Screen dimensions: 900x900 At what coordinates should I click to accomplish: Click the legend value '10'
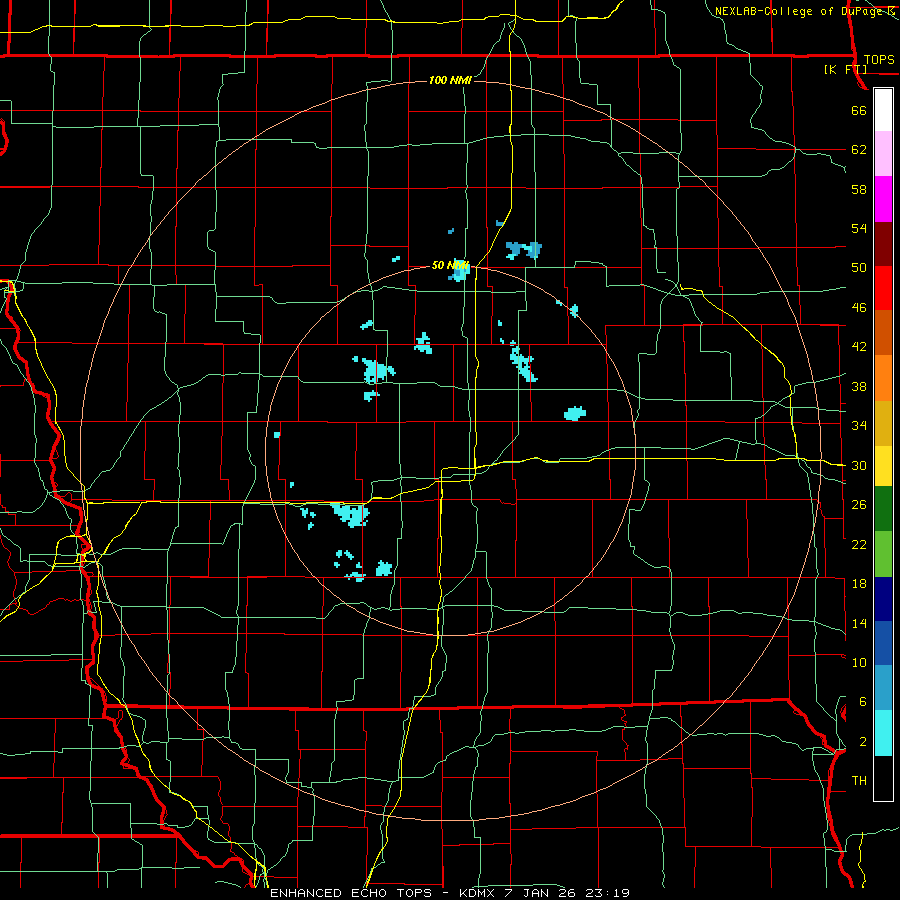point(859,663)
